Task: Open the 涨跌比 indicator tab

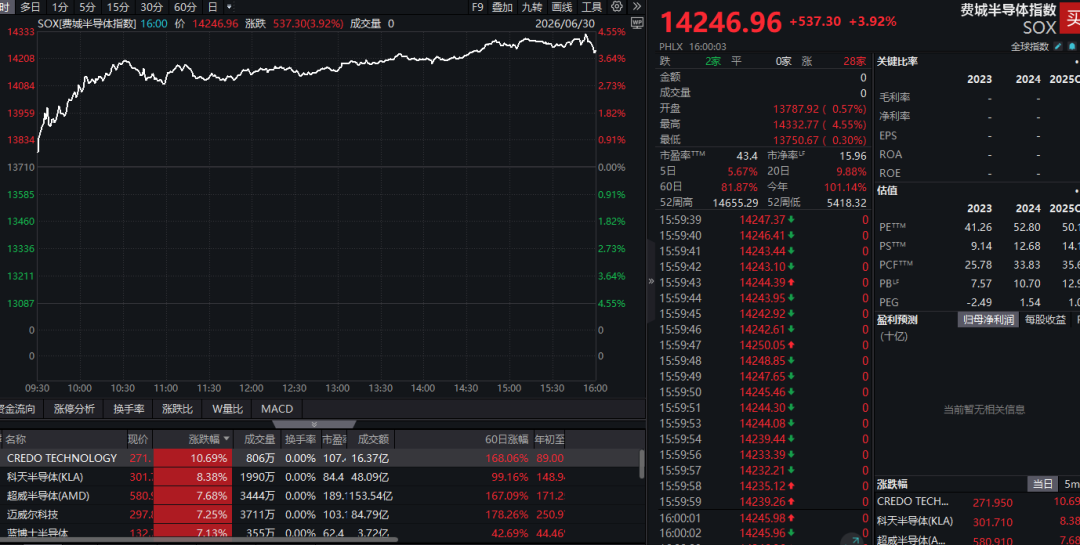Action: click(178, 409)
